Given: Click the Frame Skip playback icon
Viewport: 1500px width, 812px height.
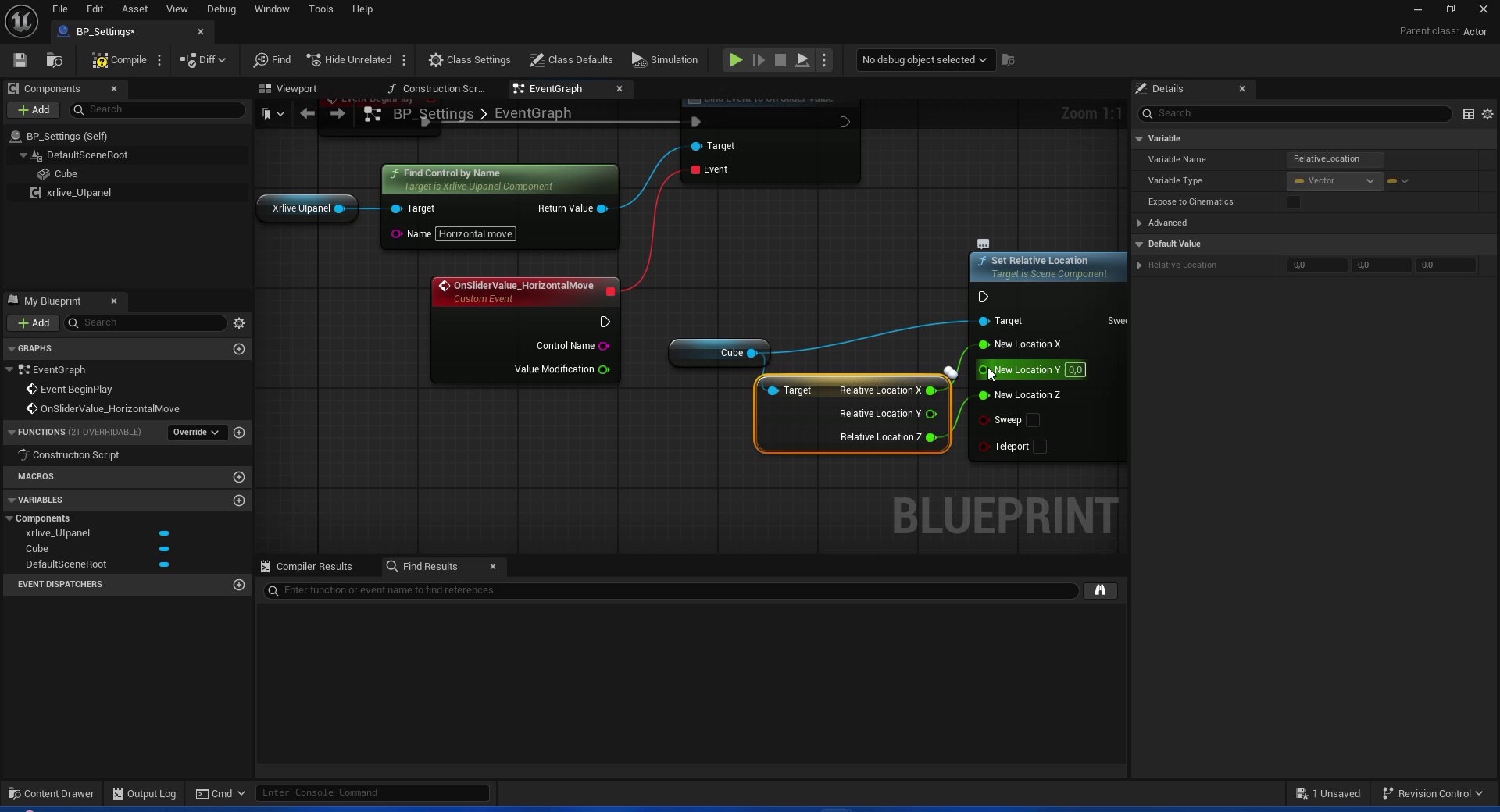Looking at the screenshot, I should click(x=759, y=60).
